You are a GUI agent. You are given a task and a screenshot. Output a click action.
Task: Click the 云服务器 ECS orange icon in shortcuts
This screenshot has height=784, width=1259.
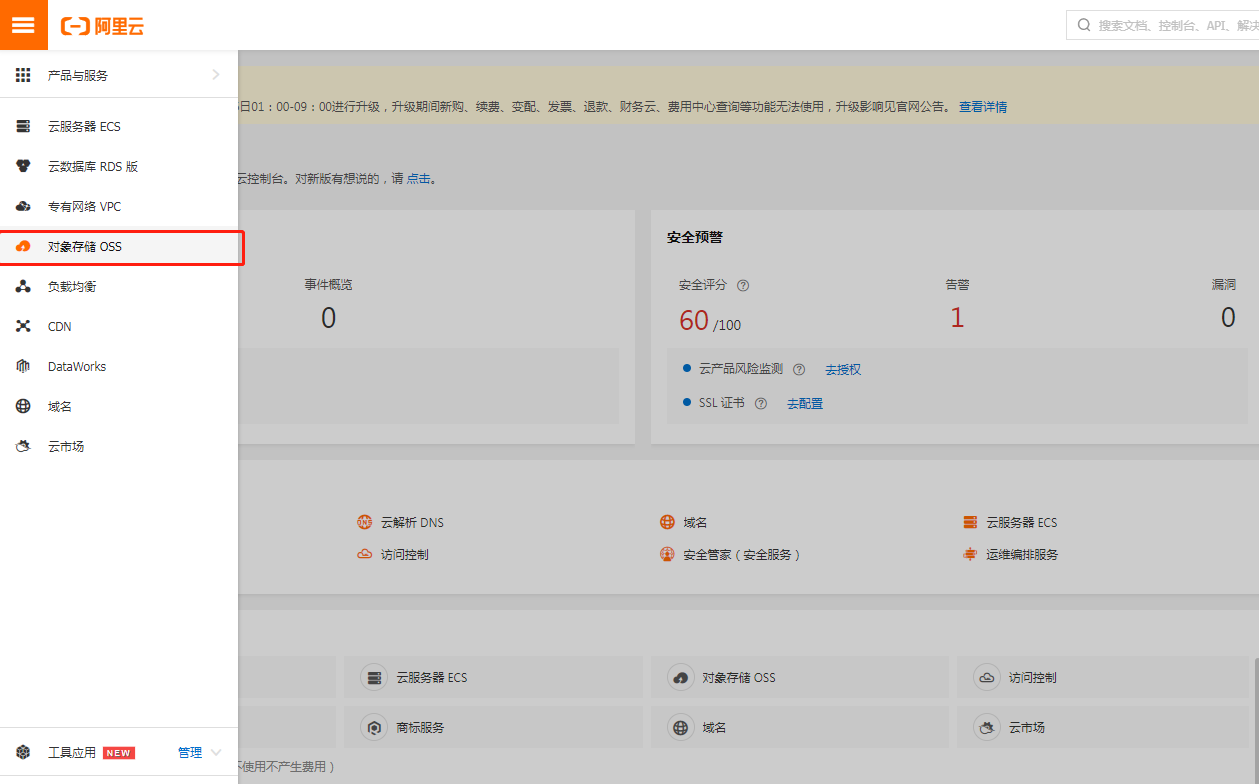coord(969,522)
